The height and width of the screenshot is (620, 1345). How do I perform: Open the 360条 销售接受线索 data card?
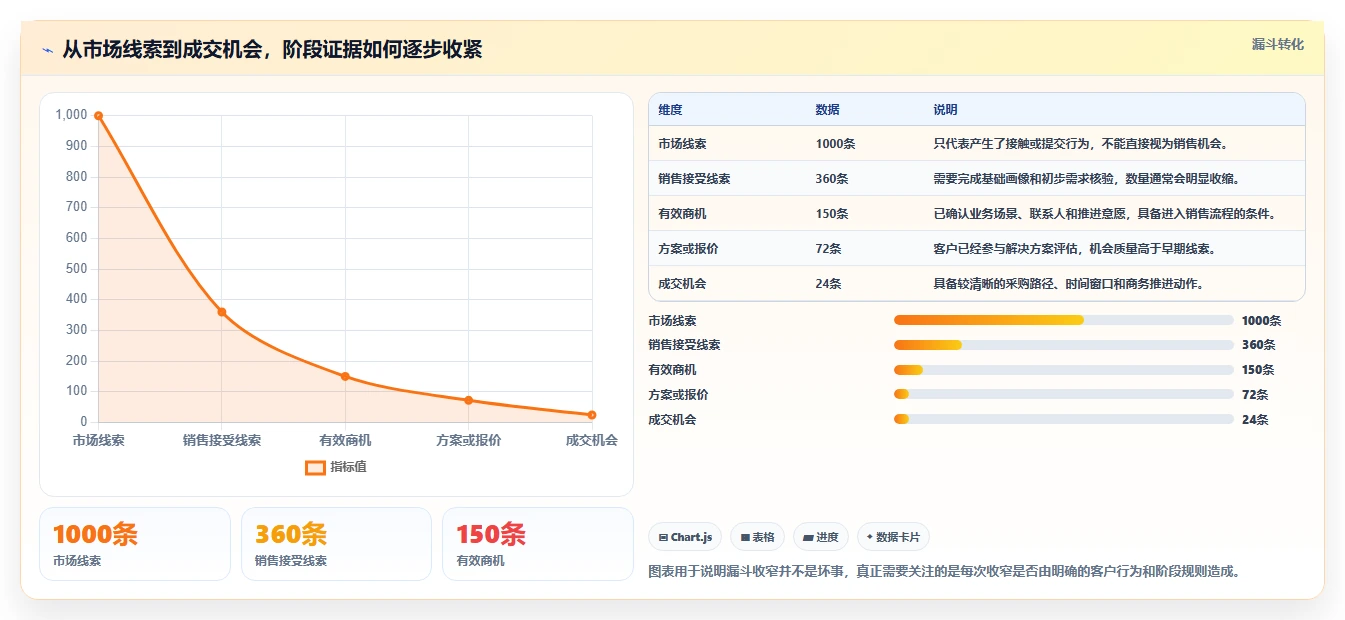click(x=336, y=544)
